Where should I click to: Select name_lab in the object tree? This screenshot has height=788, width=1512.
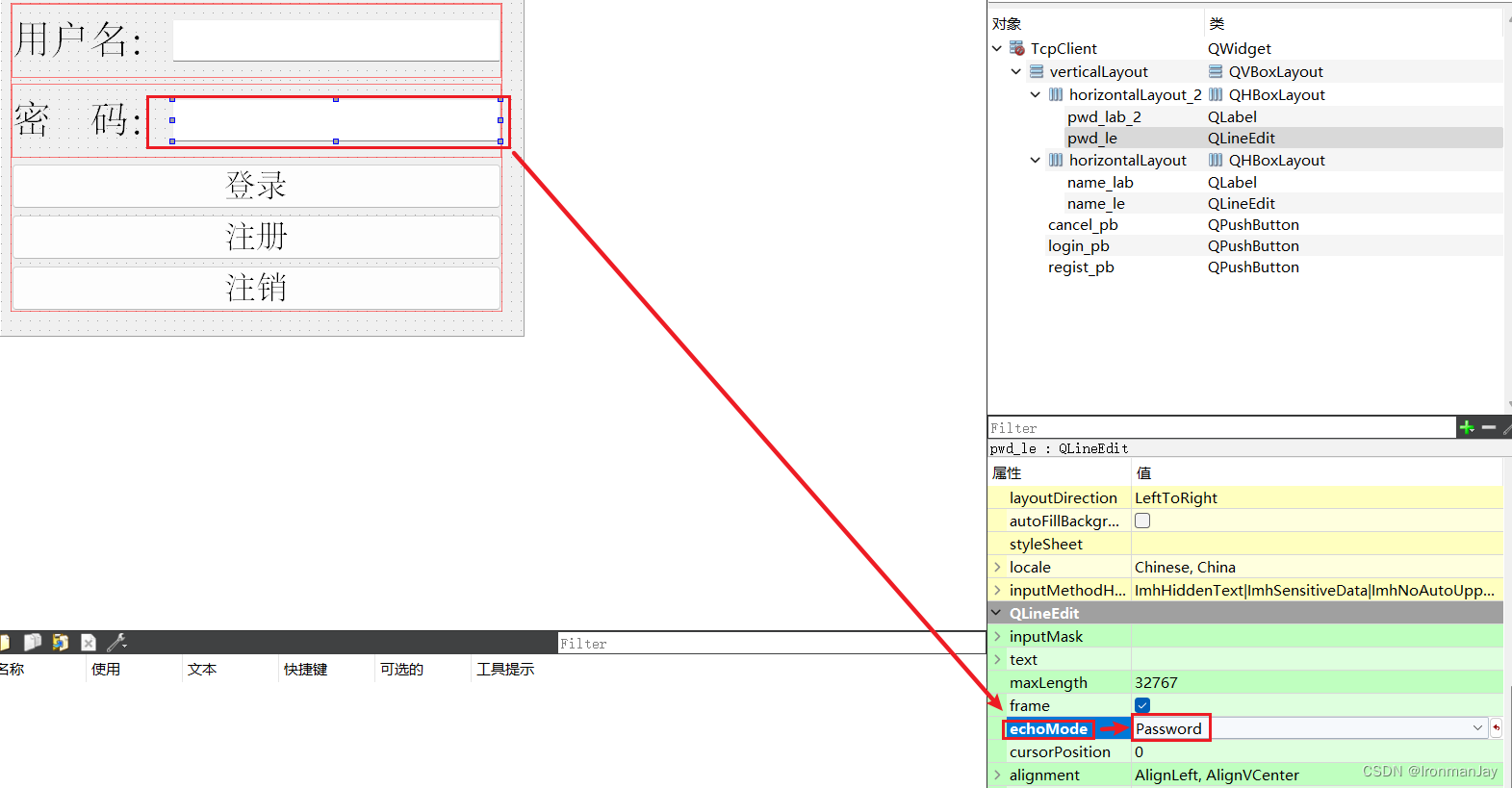coord(1100,182)
